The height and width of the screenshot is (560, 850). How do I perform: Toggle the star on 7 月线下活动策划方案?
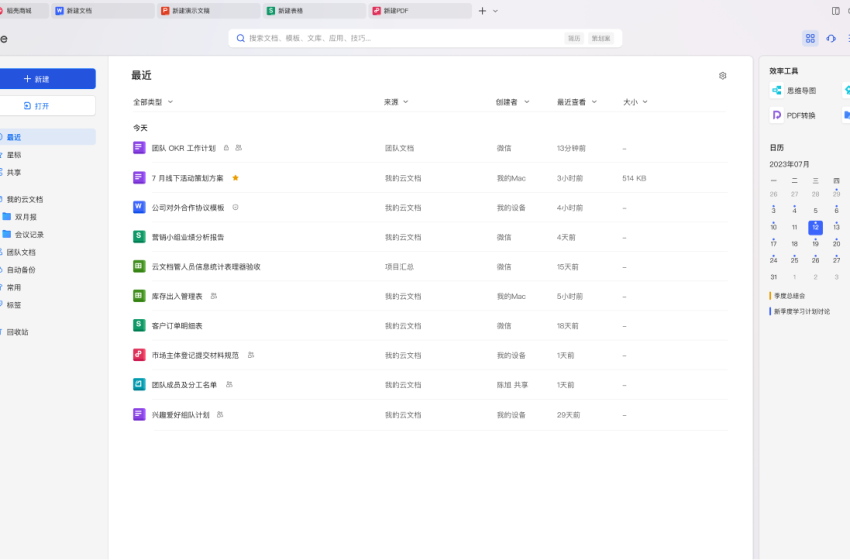tap(235, 178)
